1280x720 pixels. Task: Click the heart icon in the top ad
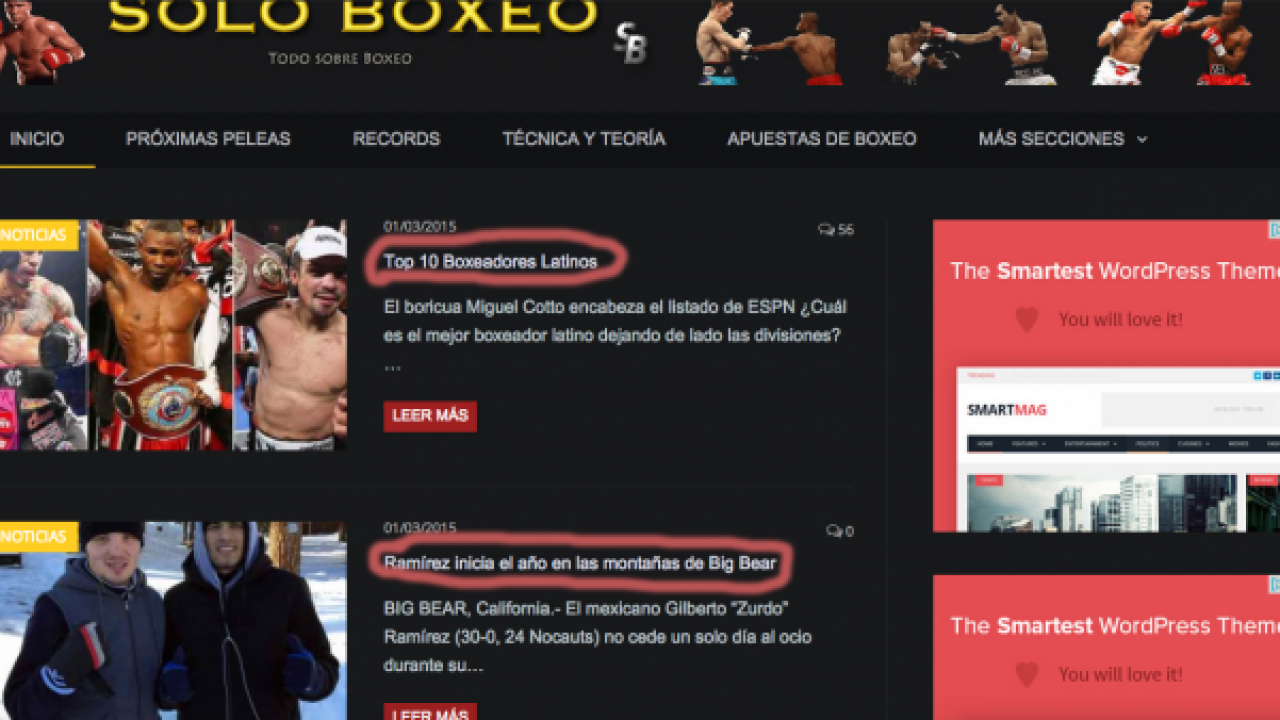[1026, 320]
